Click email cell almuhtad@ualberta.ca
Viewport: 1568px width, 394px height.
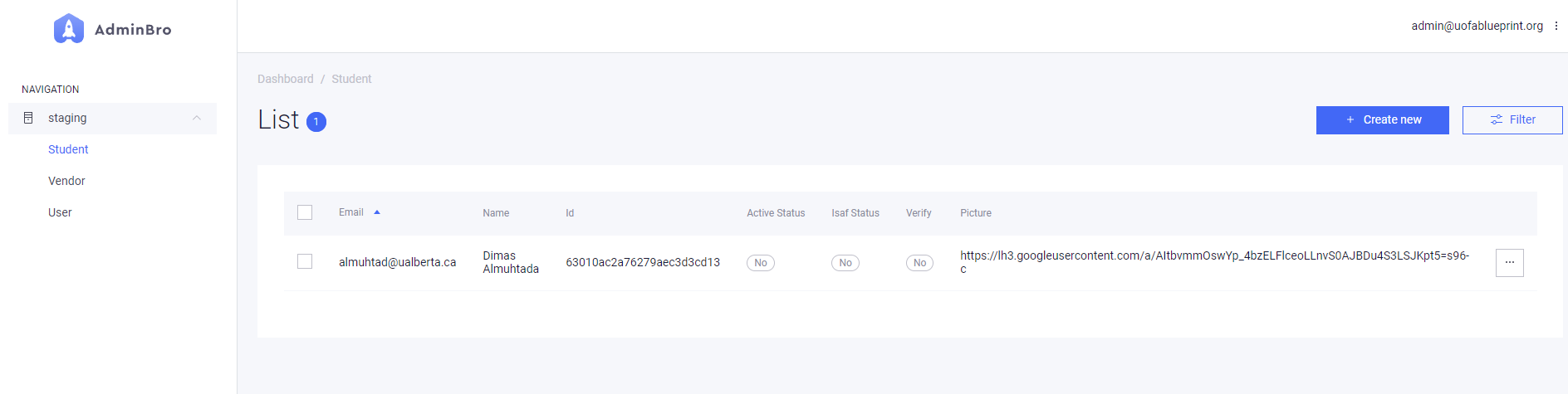pos(397,262)
